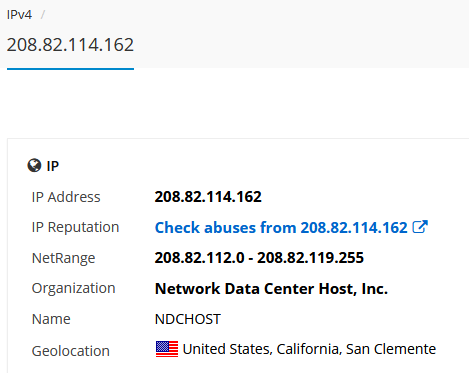This screenshot has height=373, width=469.
Task: Click the NetRange field label
Action: (x=63, y=258)
